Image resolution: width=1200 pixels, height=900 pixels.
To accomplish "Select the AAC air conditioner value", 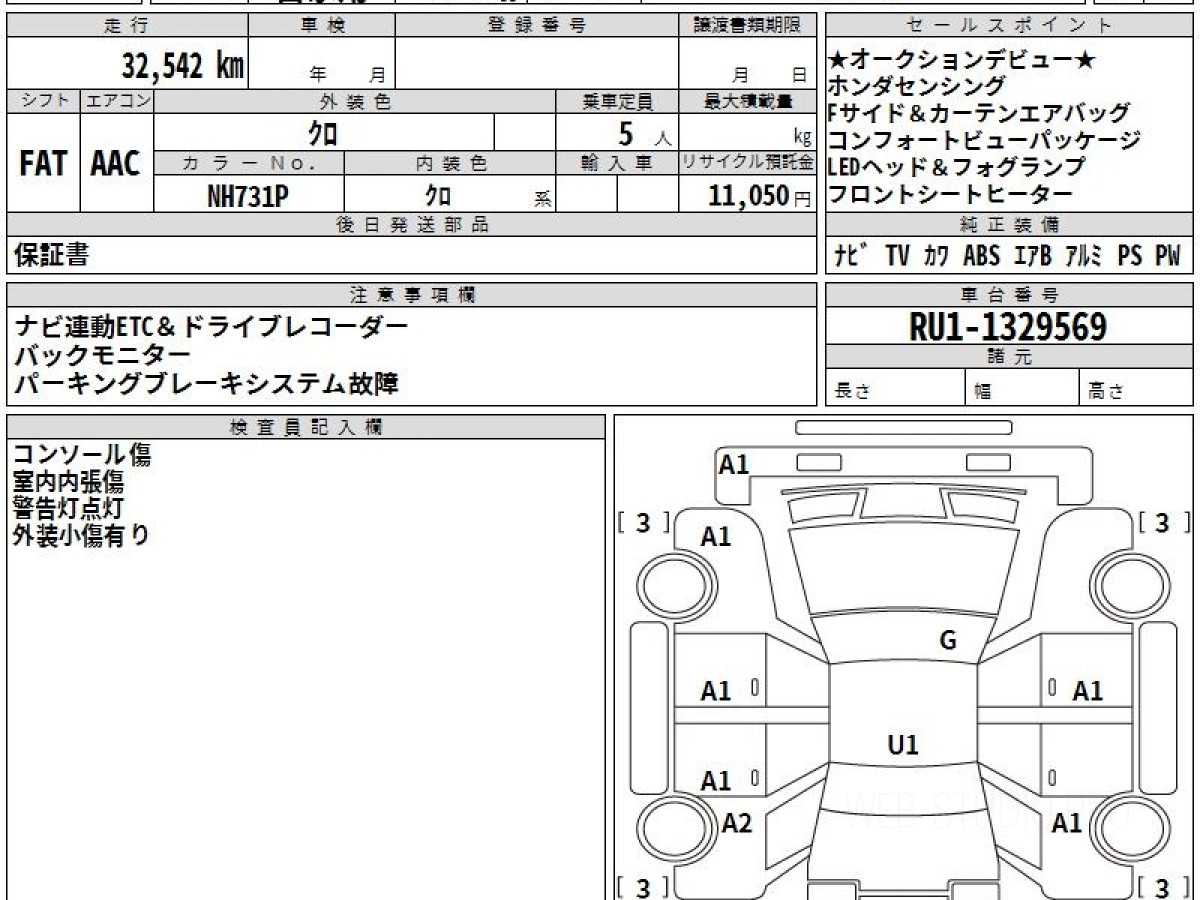I will point(116,164).
